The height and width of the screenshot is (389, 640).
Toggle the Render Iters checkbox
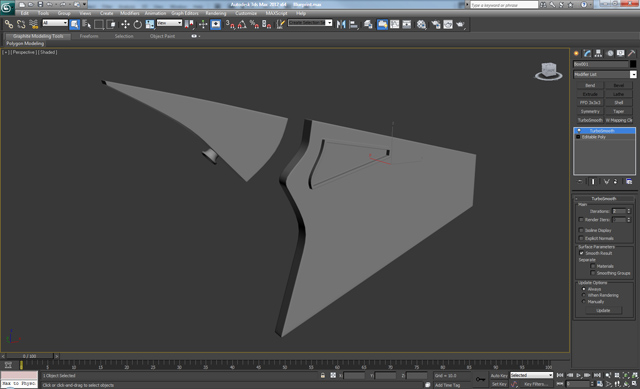coord(581,220)
